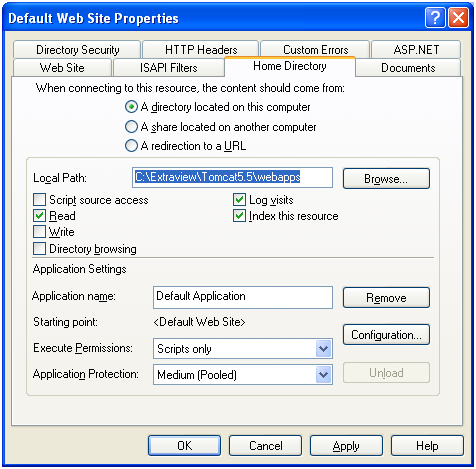The height and width of the screenshot is (469, 476).
Task: Click the Browse... button
Action: click(386, 178)
